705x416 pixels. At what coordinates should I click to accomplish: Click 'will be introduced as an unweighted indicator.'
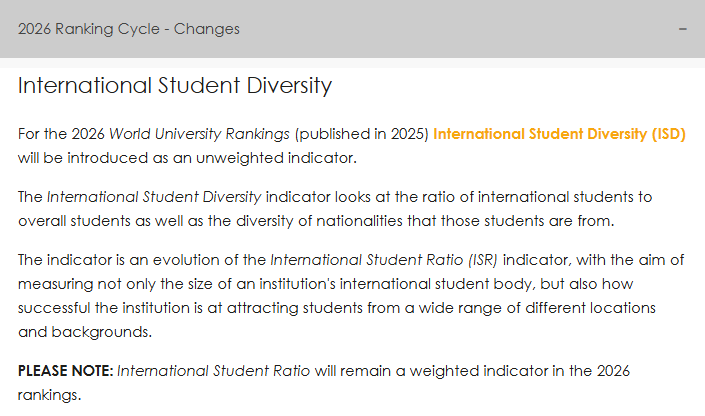[x=187, y=158]
